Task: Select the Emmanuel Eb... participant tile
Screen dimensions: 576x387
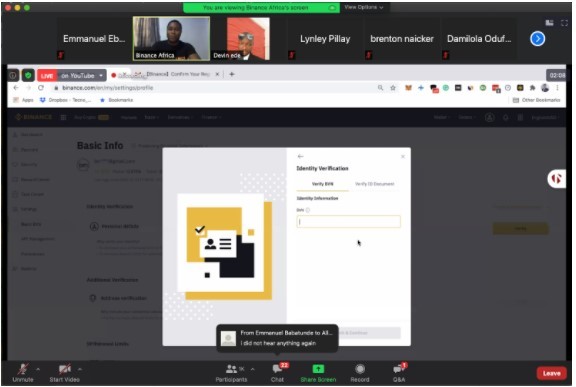Action: 94,39
